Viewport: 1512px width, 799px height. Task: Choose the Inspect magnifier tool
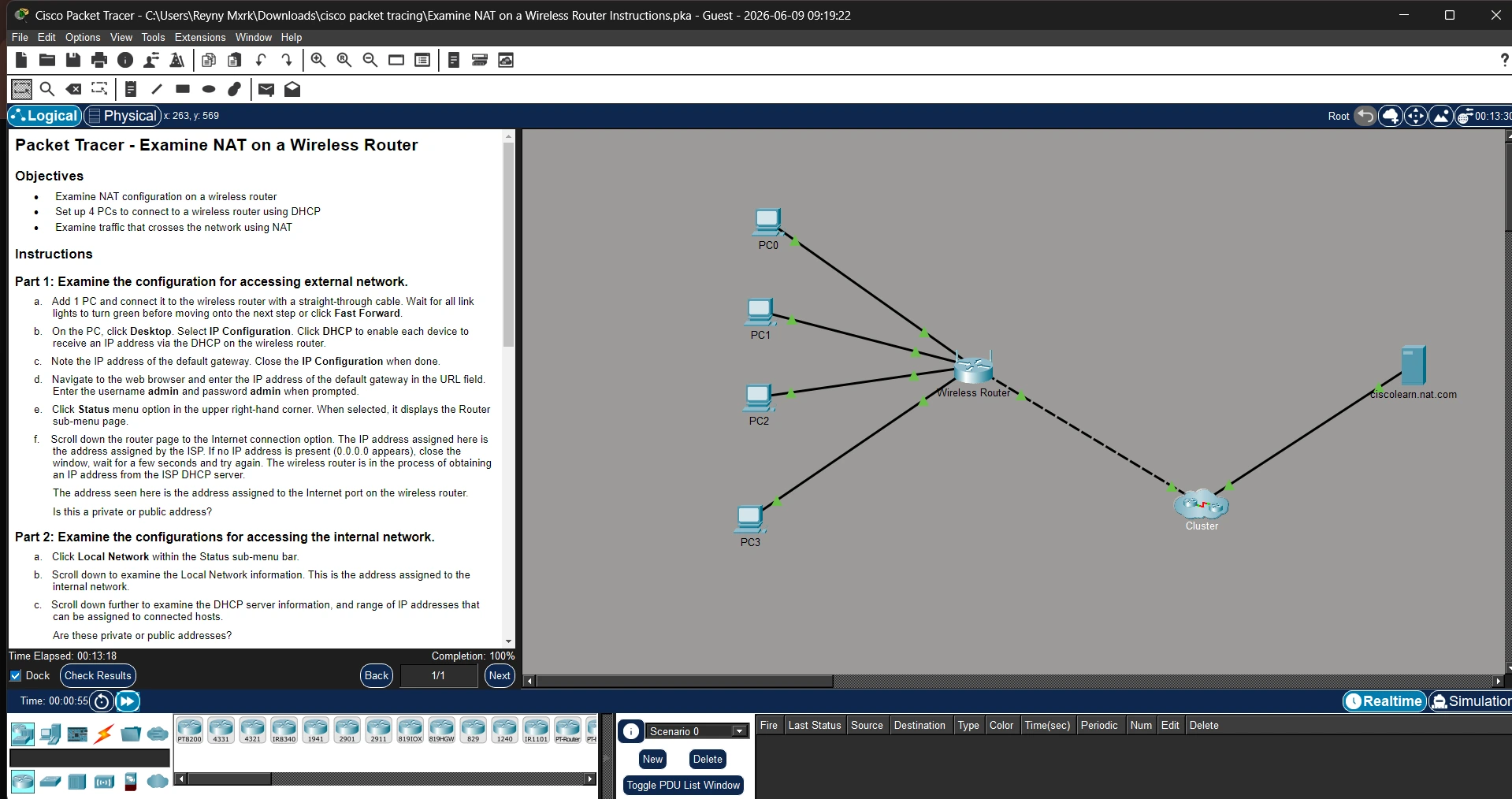tap(47, 89)
